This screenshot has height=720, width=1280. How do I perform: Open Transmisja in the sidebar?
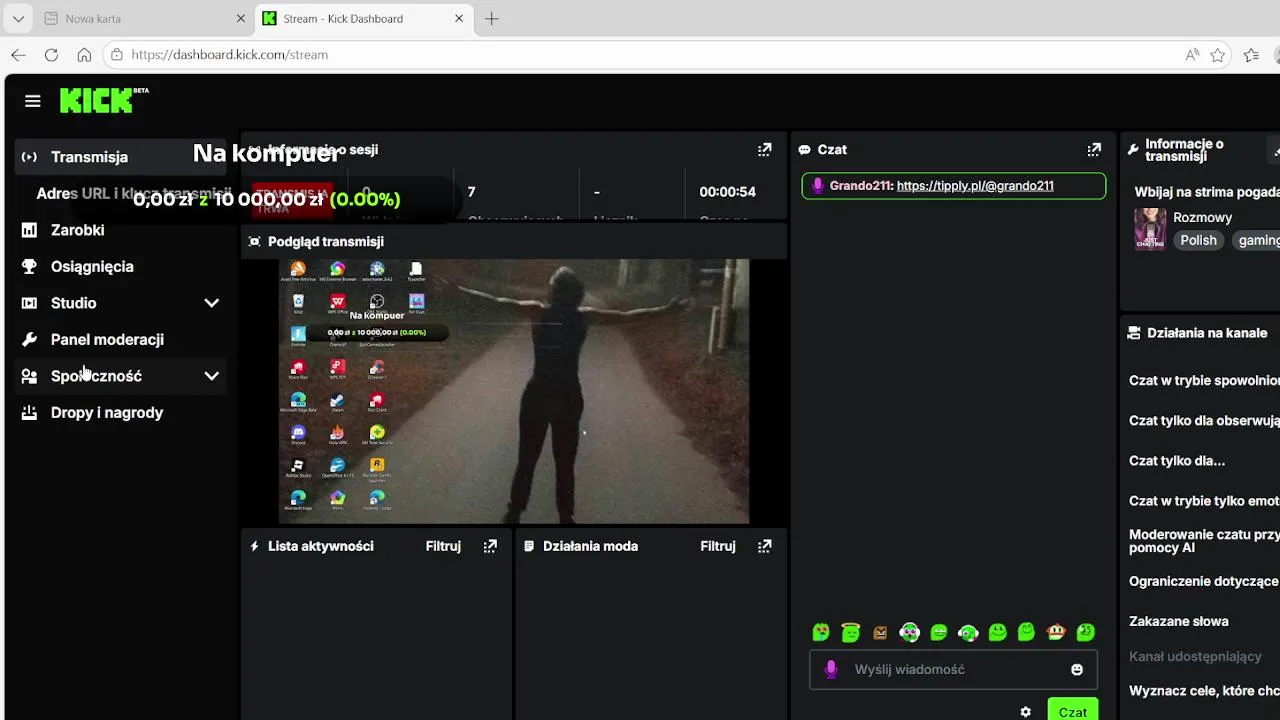(x=120, y=157)
